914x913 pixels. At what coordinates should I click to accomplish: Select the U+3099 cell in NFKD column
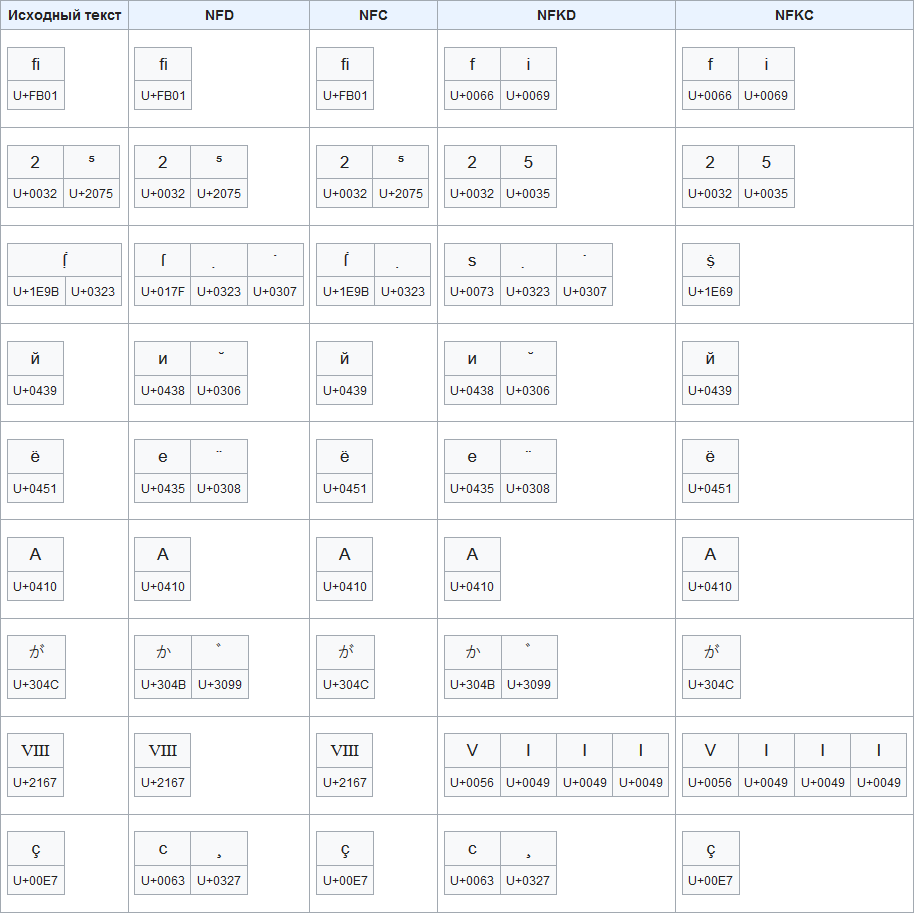528,667
